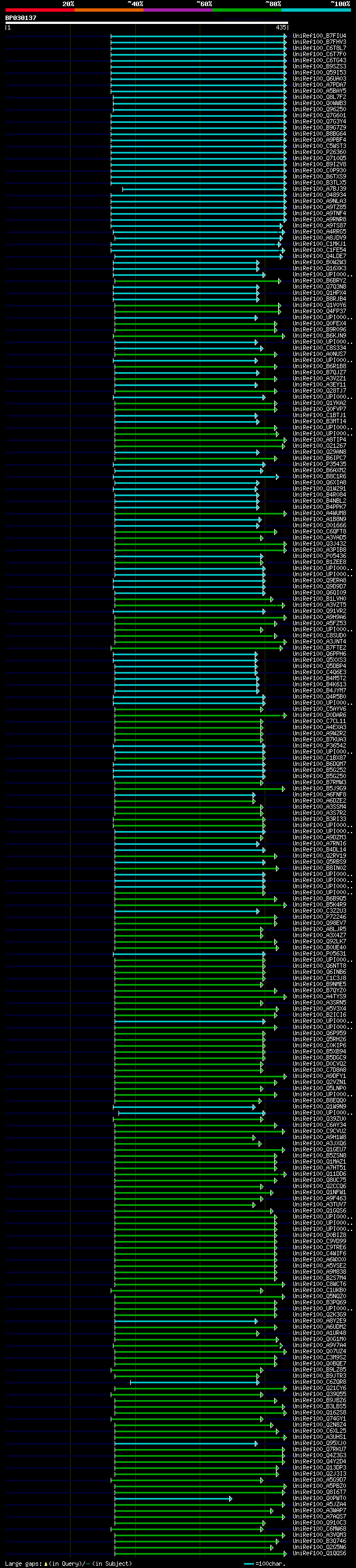Select hit label UniRef100_Q1W291

[x=319, y=489]
